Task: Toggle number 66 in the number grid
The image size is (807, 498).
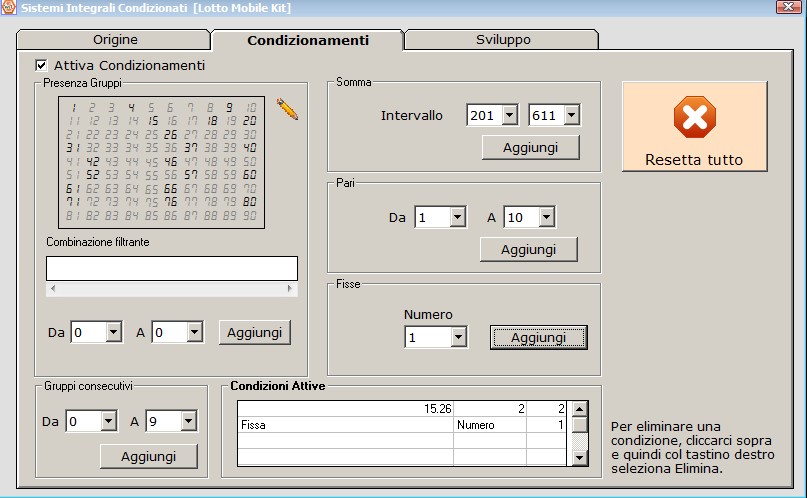Action: [170, 189]
